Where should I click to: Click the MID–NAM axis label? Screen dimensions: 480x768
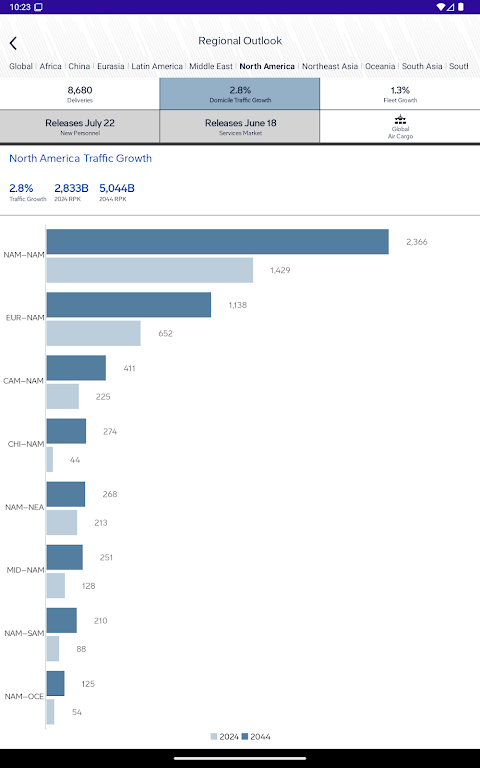tap(25, 570)
